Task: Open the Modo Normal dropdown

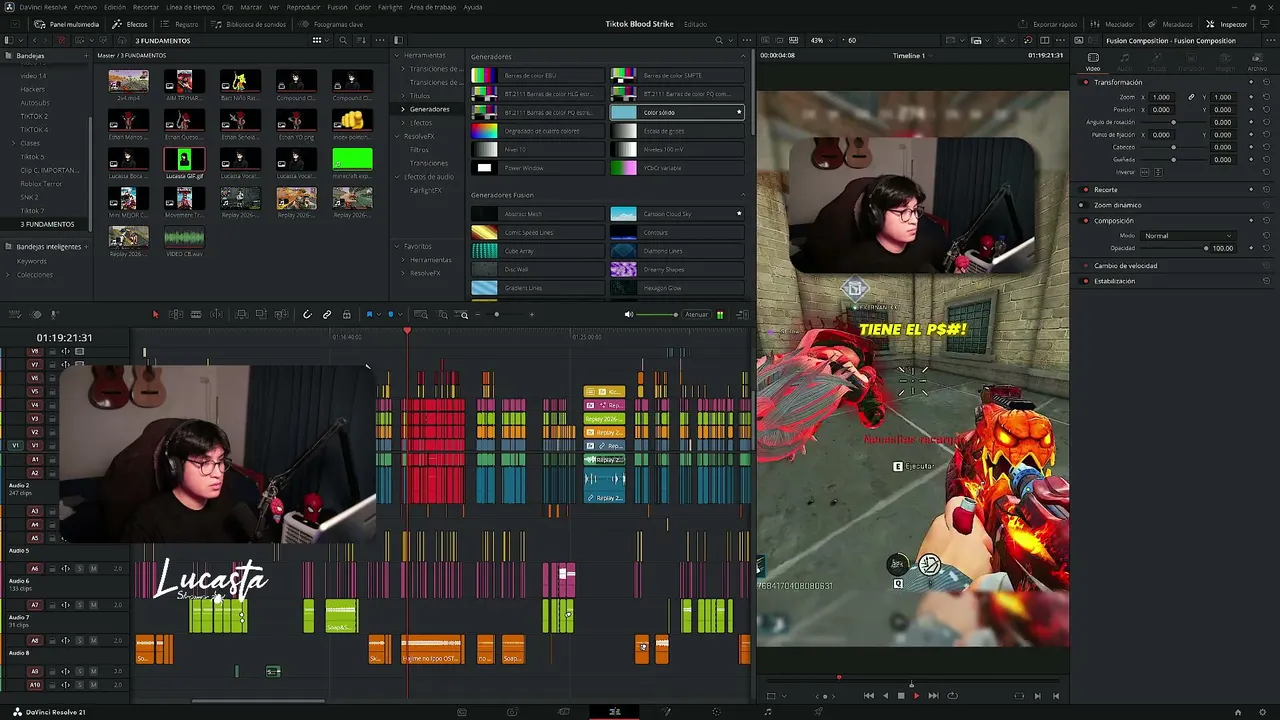Action: click(1187, 235)
